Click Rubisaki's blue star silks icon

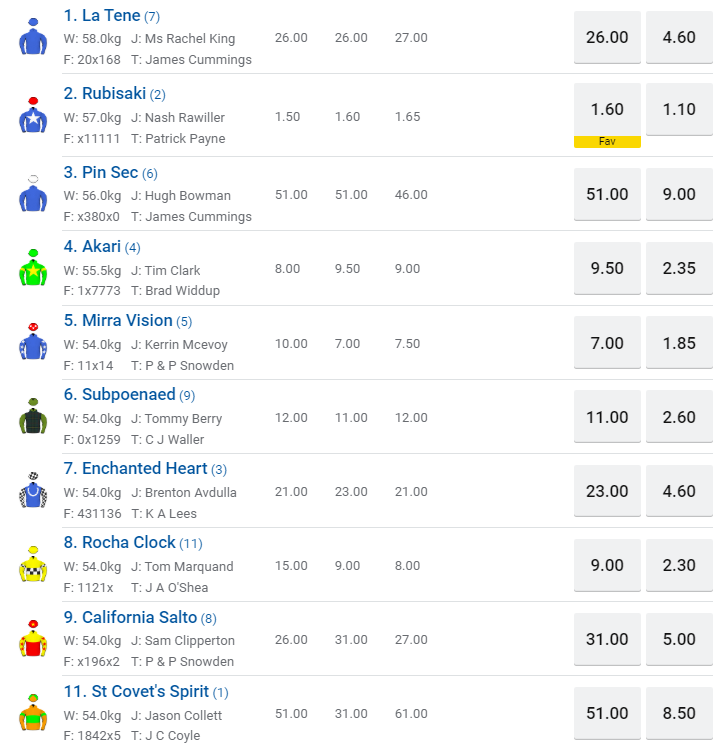[33, 116]
